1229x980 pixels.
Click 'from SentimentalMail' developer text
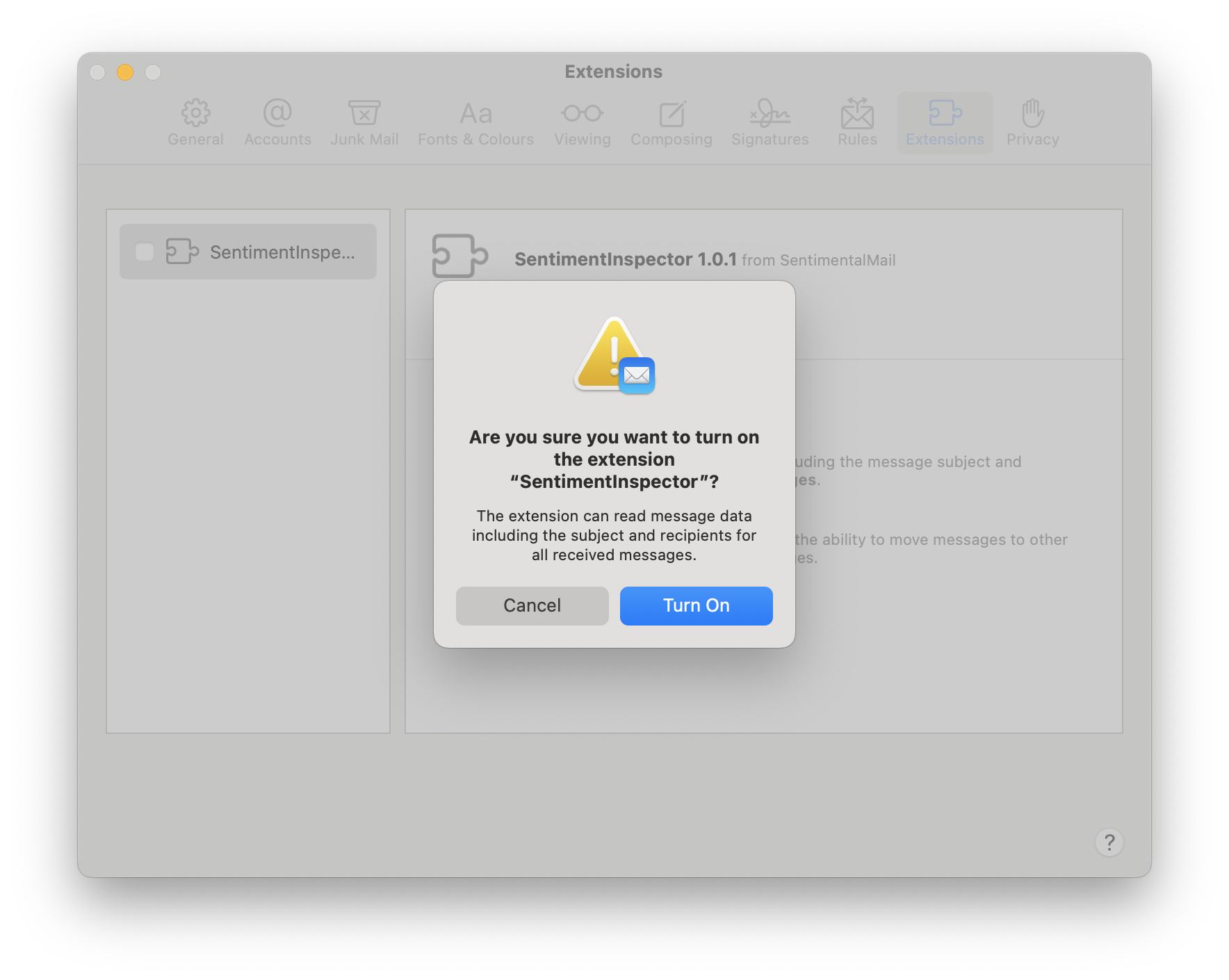(x=818, y=261)
